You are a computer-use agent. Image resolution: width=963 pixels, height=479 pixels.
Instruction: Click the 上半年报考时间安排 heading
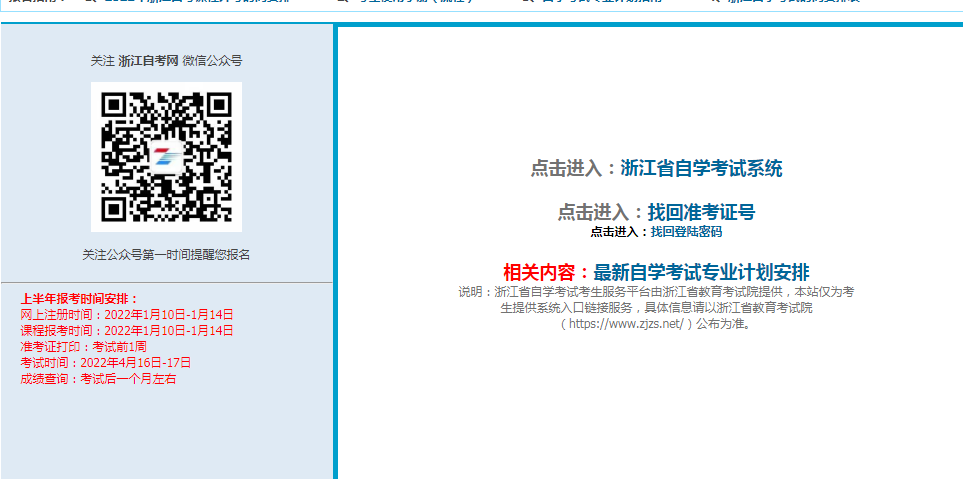click(80, 299)
